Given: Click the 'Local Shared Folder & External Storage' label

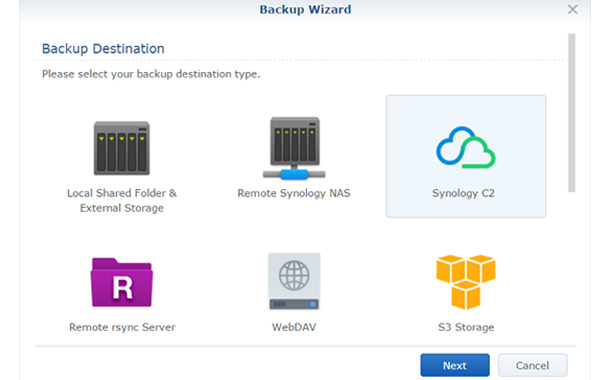Looking at the screenshot, I should point(122,200).
